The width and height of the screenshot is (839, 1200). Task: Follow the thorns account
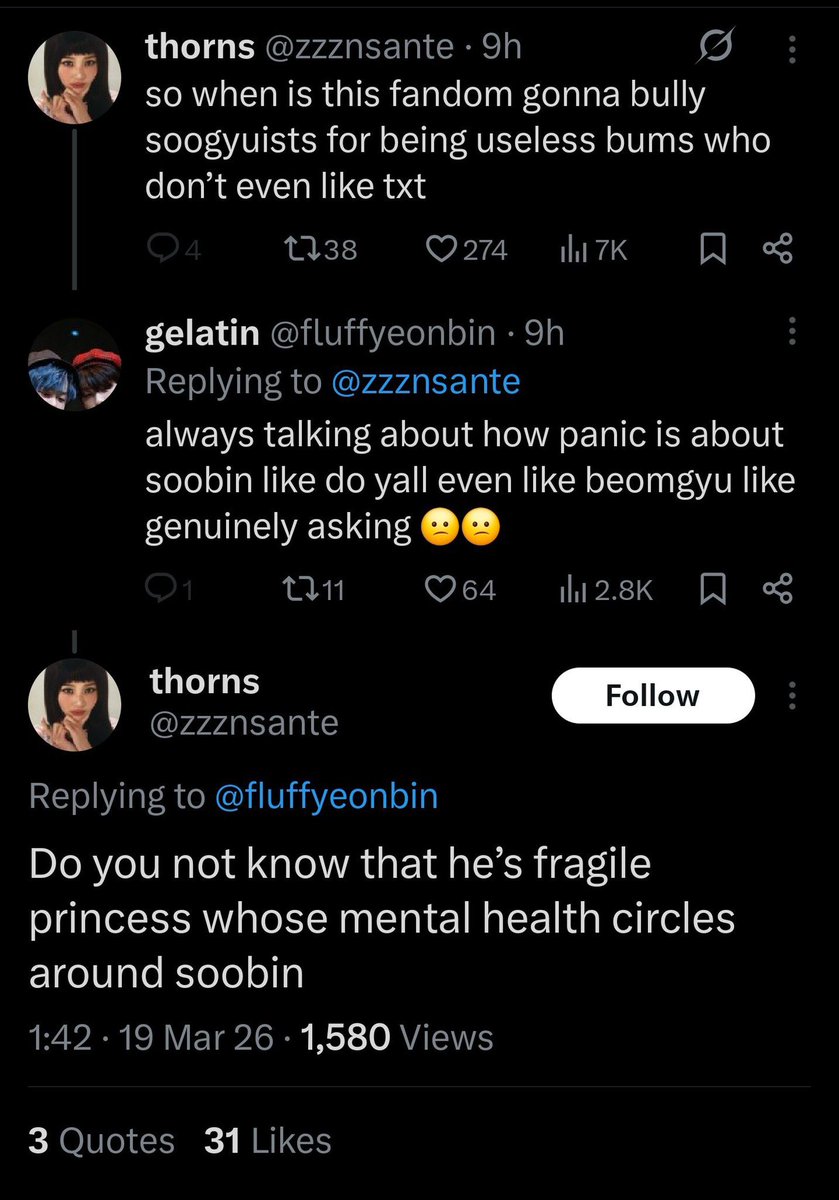pos(653,695)
